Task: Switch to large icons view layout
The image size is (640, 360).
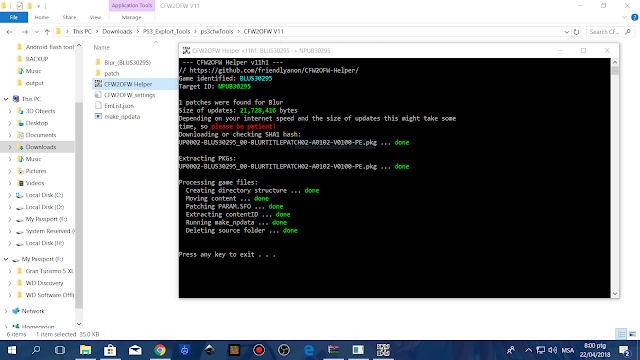Action: point(632,334)
